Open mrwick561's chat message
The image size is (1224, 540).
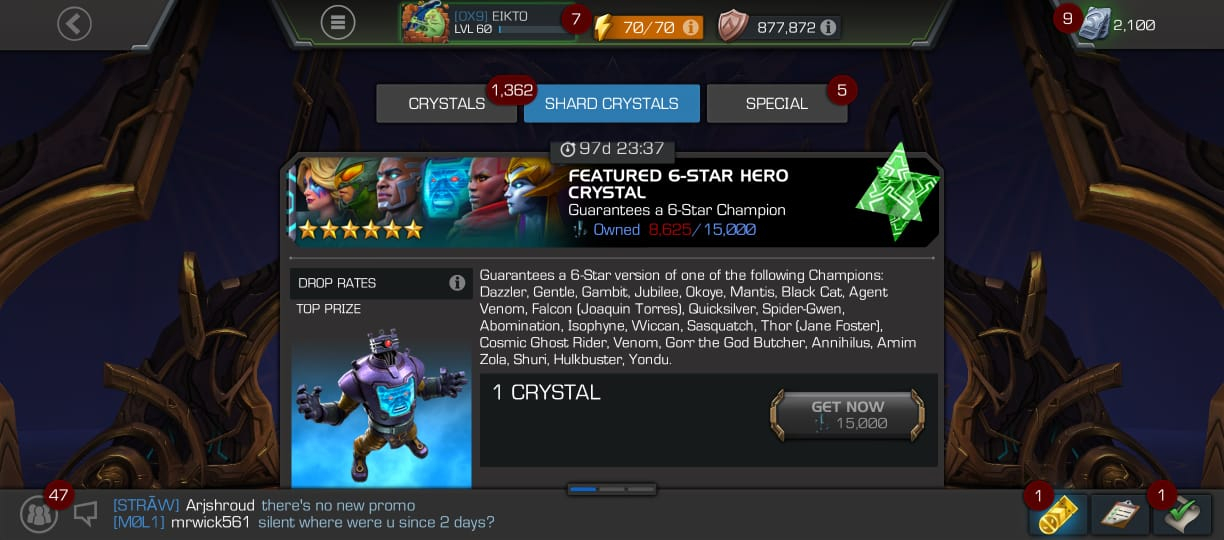[304, 522]
